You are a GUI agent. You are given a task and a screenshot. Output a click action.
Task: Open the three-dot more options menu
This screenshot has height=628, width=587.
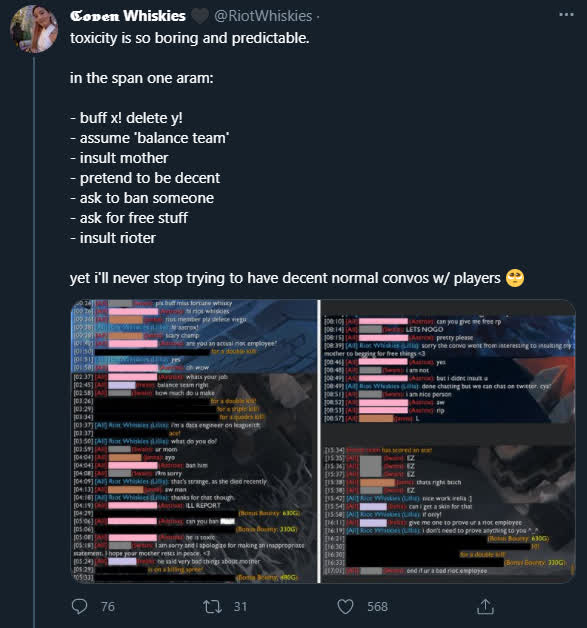pos(566,14)
